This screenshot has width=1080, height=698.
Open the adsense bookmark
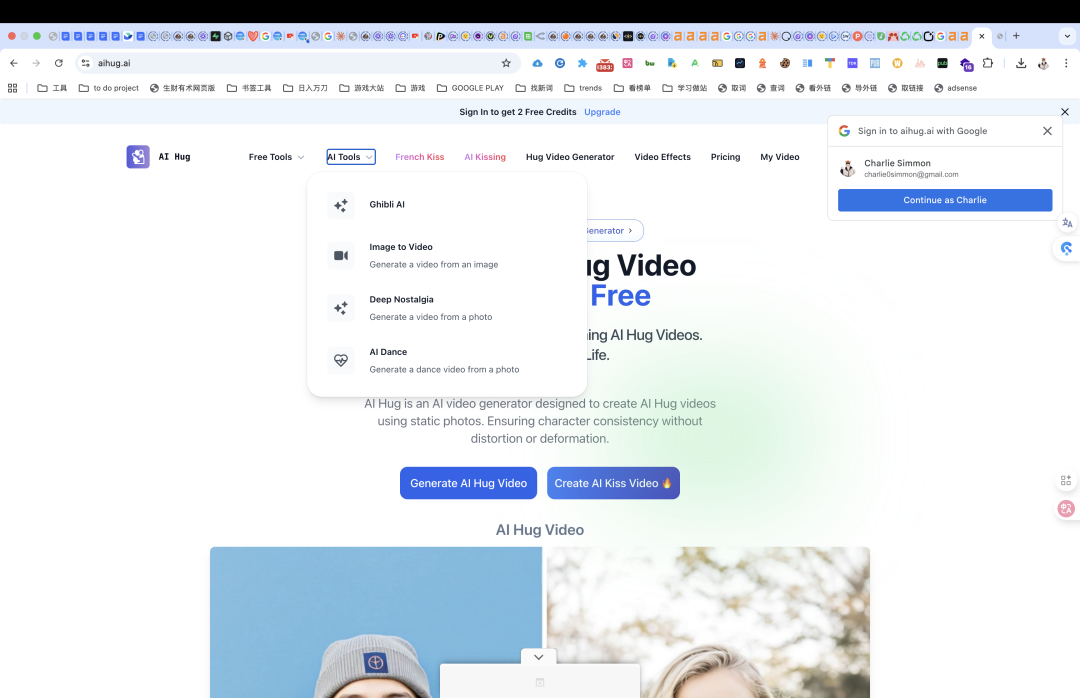955,88
